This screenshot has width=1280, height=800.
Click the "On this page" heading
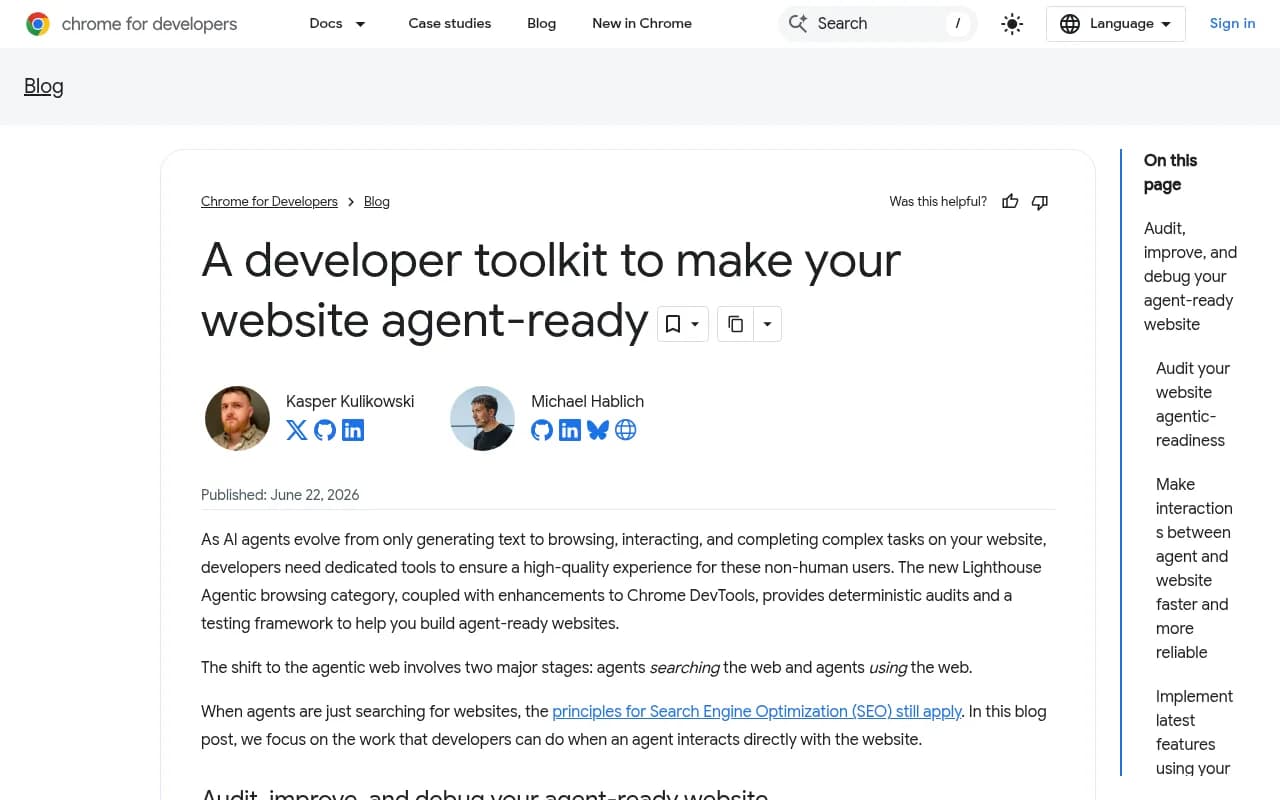tap(1170, 172)
